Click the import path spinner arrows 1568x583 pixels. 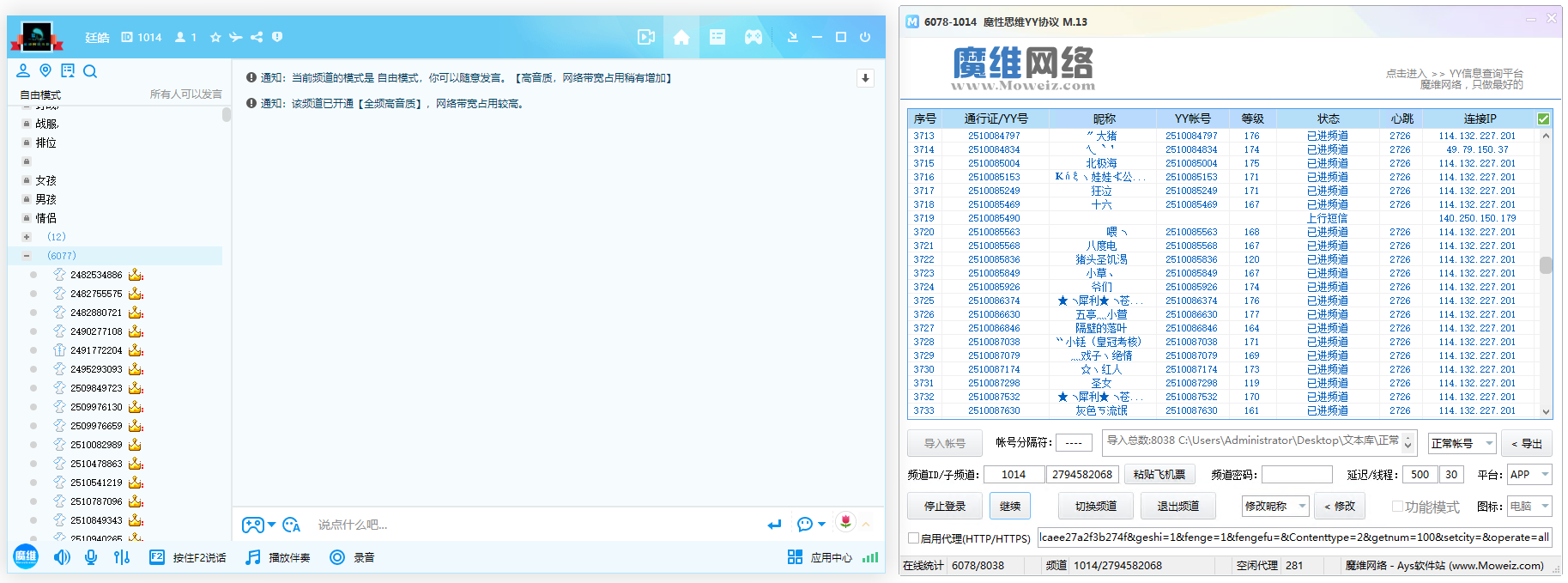tap(1408, 444)
